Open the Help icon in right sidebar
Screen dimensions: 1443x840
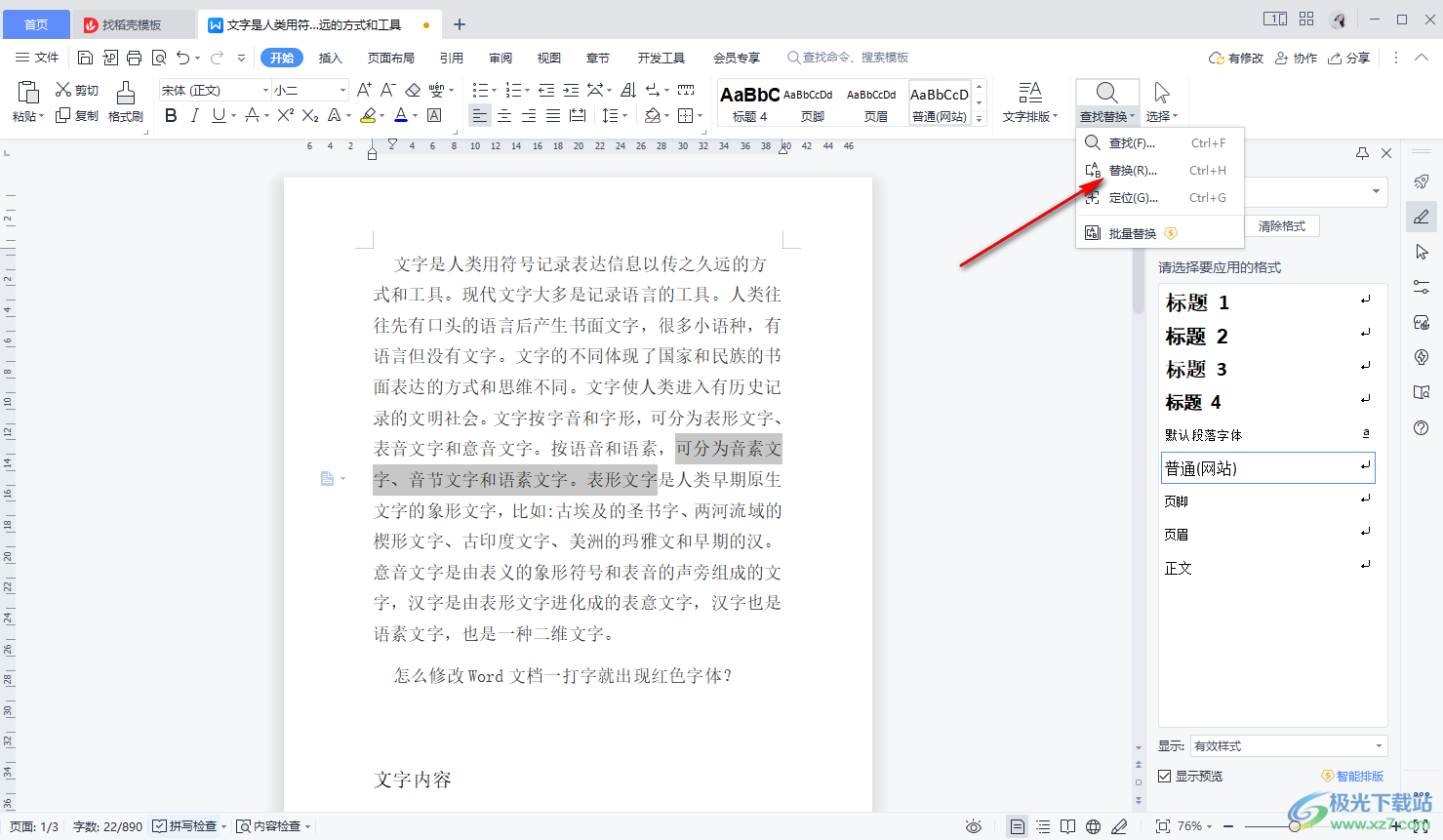(x=1422, y=427)
